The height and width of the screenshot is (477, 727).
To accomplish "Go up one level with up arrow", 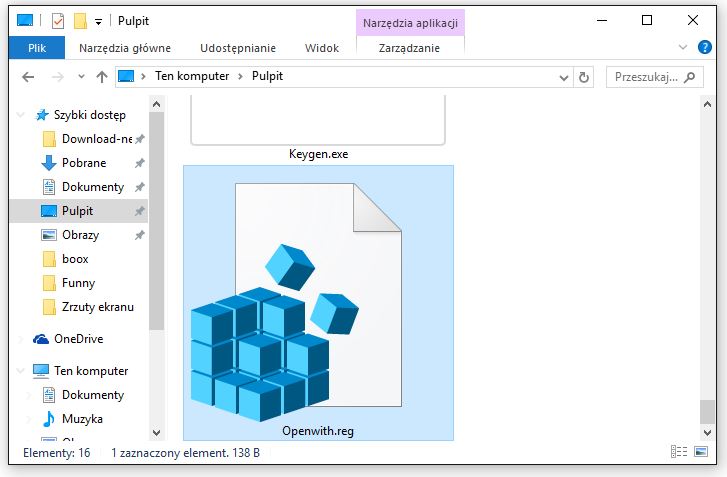I will pyautogui.click(x=102, y=77).
